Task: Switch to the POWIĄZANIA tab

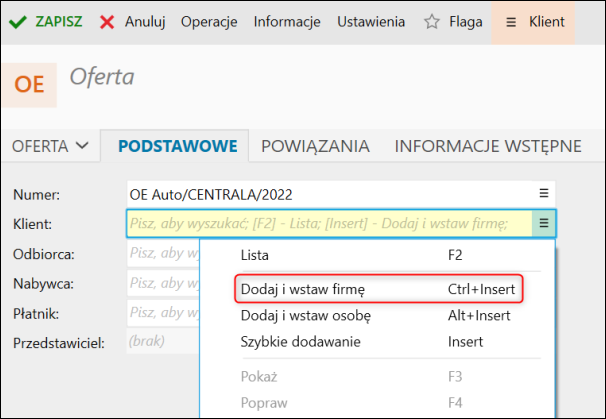Action: click(x=315, y=146)
